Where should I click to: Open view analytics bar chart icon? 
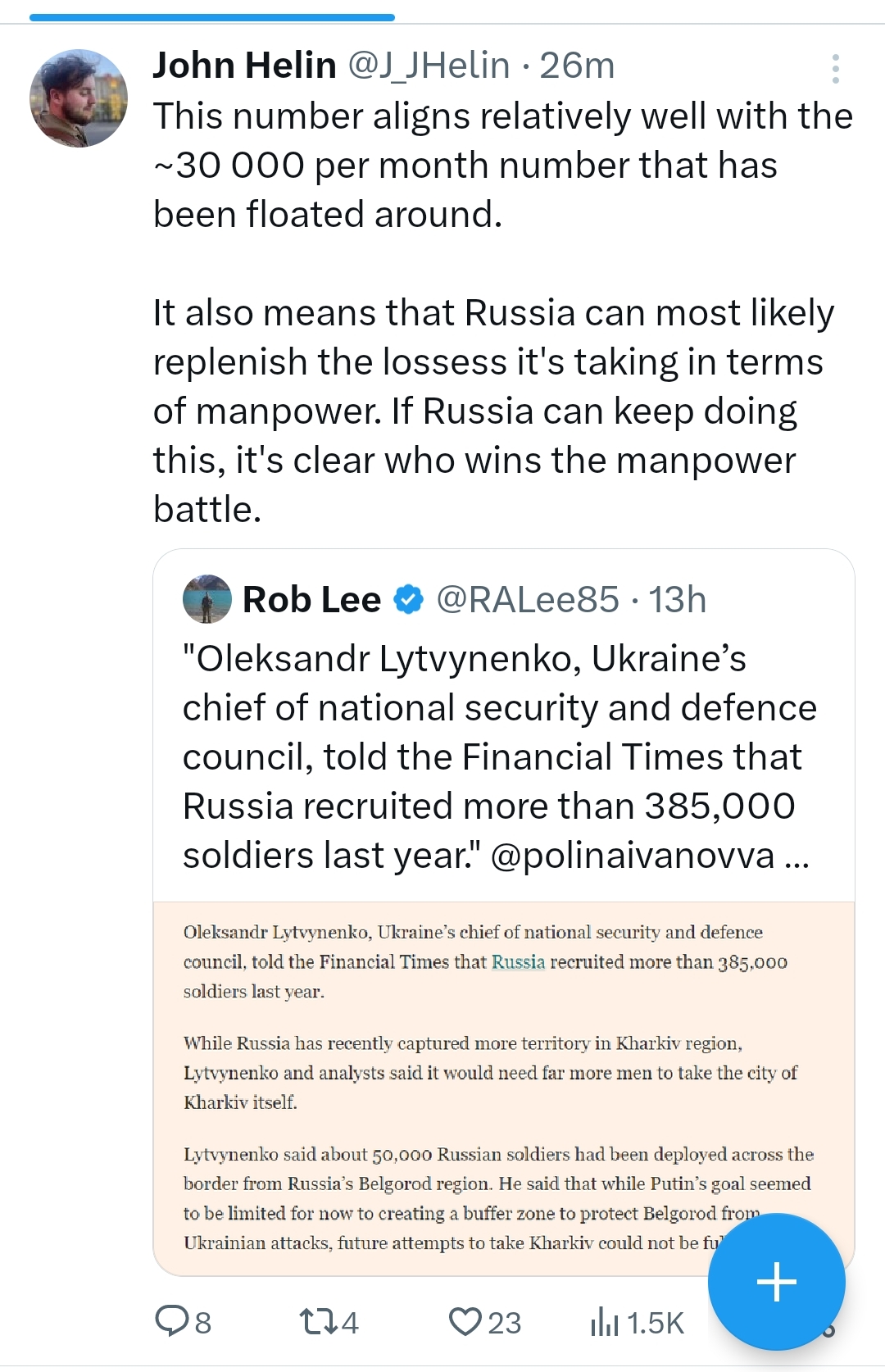(604, 1321)
